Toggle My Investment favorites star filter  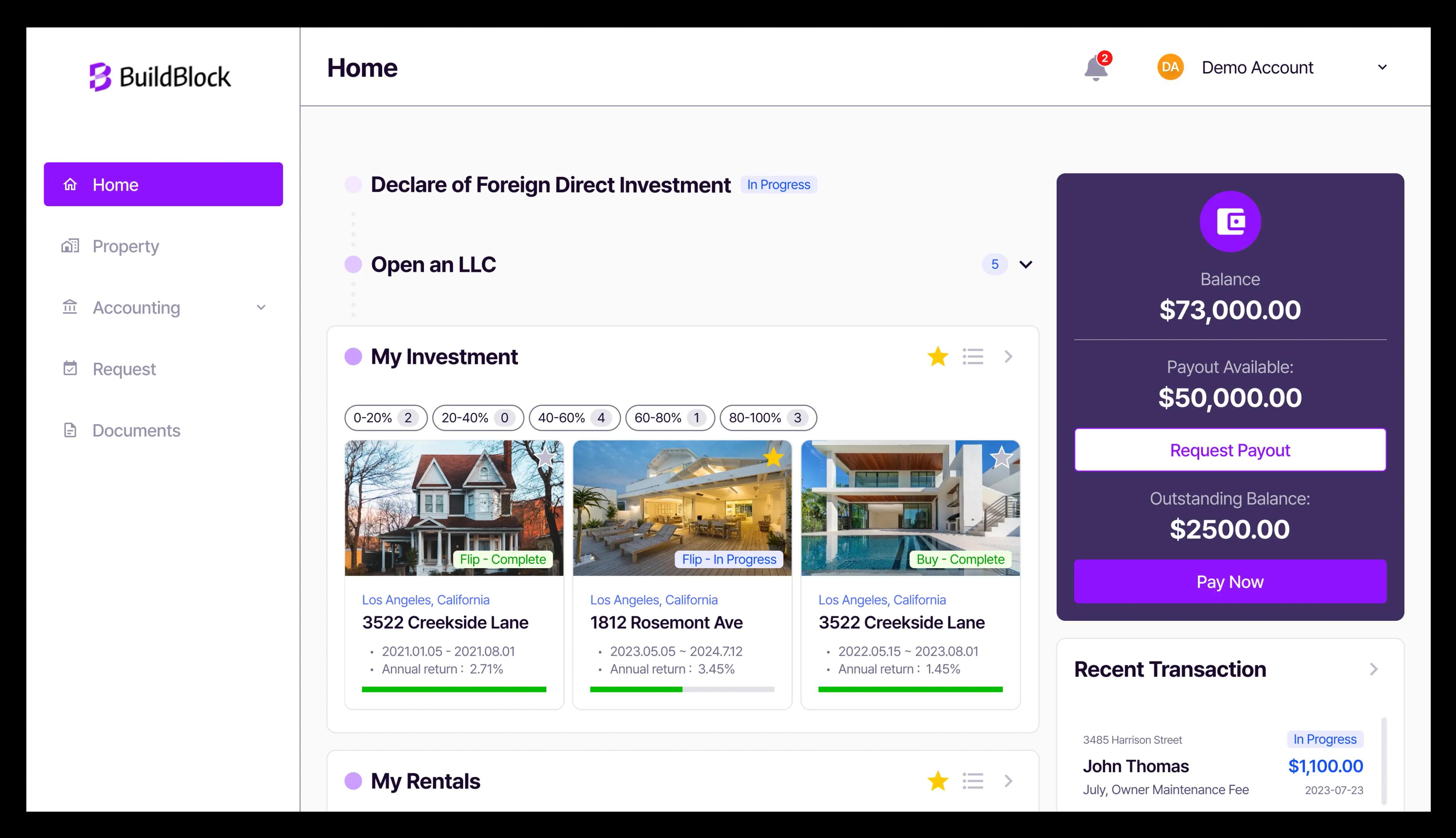(938, 356)
